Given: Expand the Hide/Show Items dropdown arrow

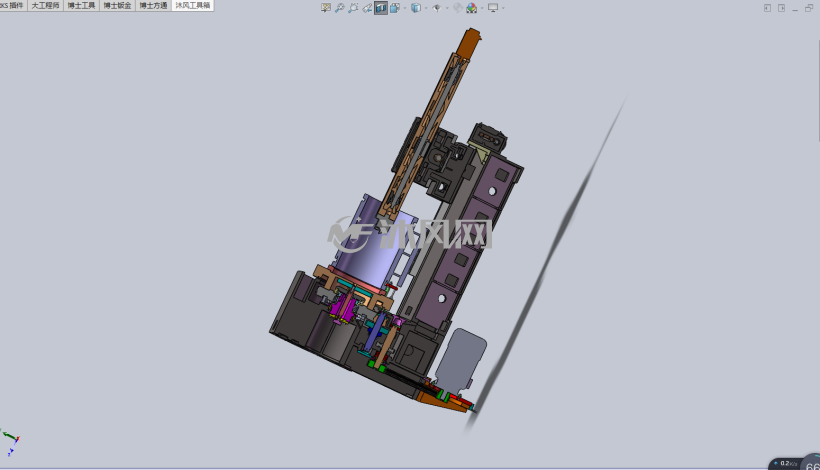Looking at the screenshot, I should point(447,8).
